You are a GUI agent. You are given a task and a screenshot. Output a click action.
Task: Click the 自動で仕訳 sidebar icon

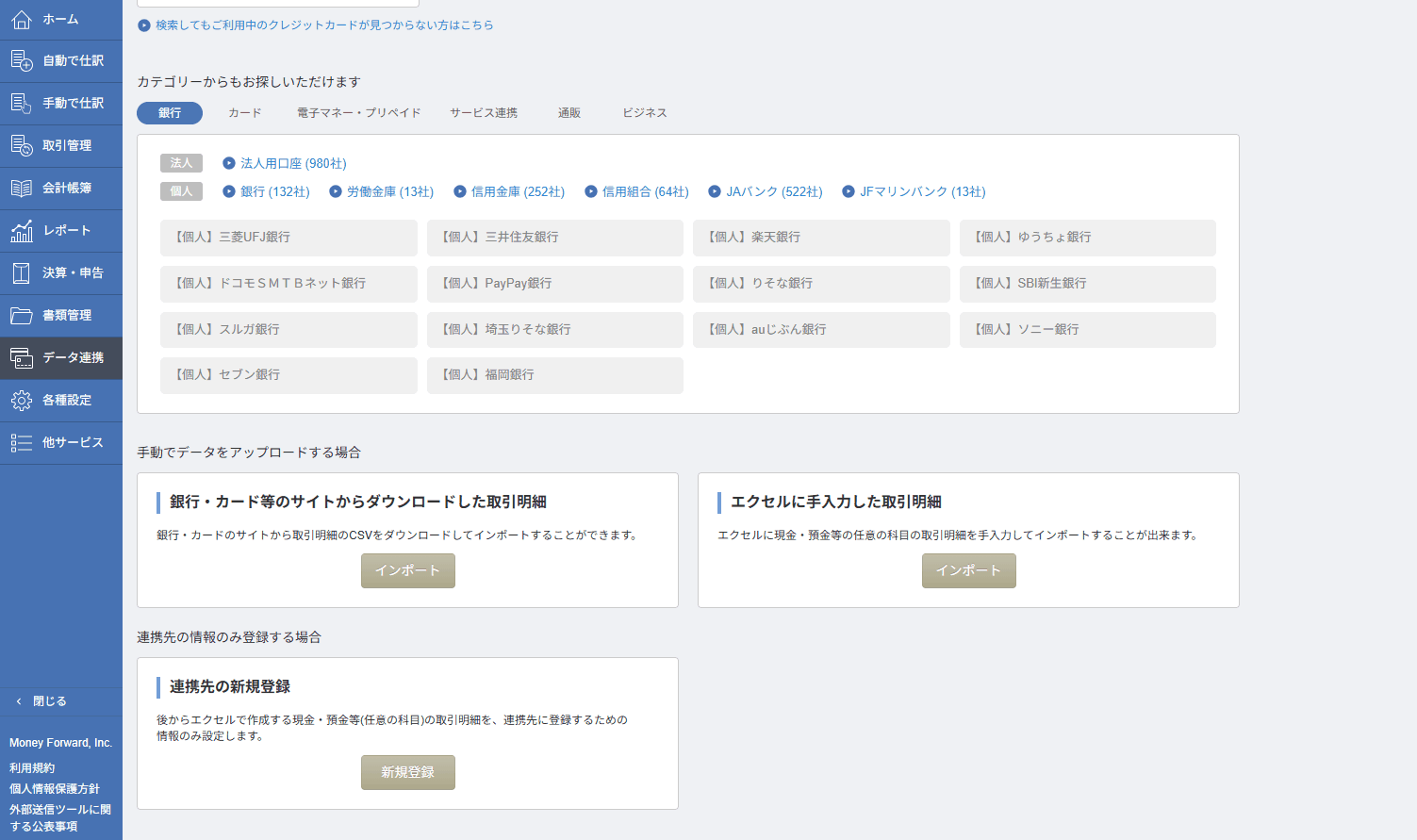click(x=22, y=60)
